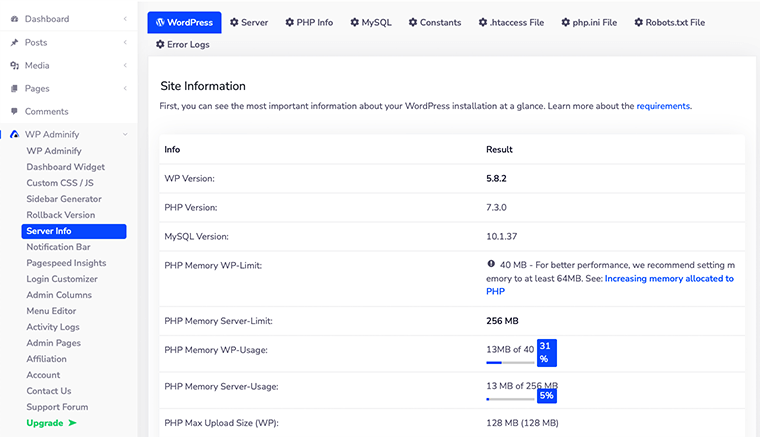760x437 pixels.
Task: Open the requirements link
Action: [663, 106]
